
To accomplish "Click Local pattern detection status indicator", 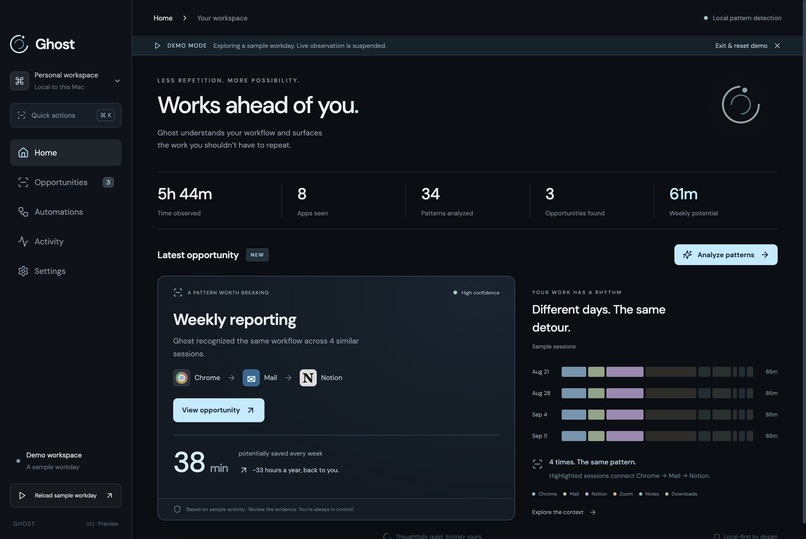I will [x=742, y=18].
